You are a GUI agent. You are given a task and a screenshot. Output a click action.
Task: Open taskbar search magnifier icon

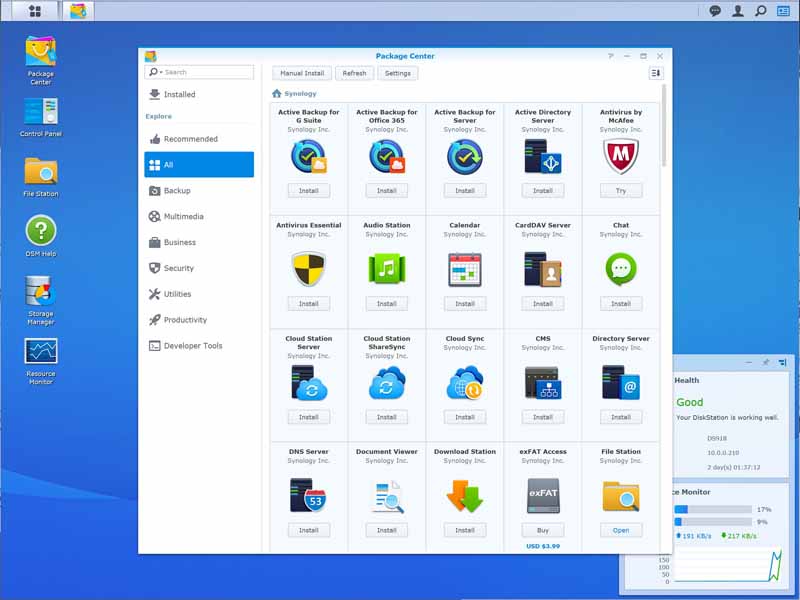[x=761, y=11]
